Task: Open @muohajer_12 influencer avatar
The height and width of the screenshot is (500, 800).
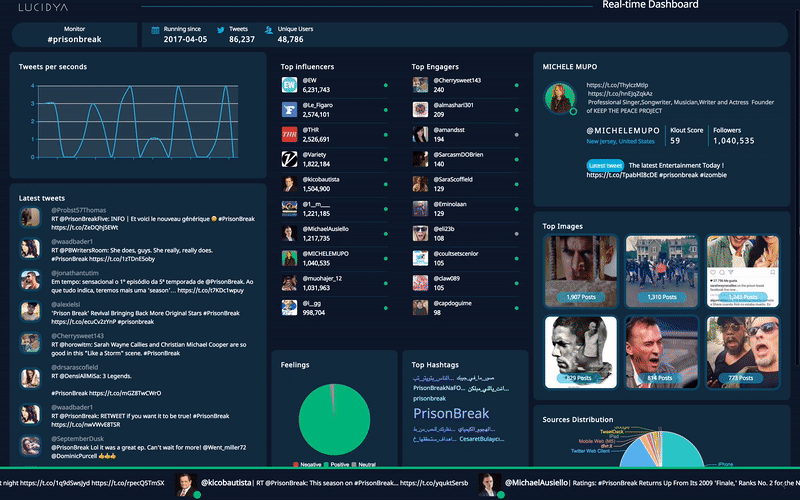Action: (289, 283)
